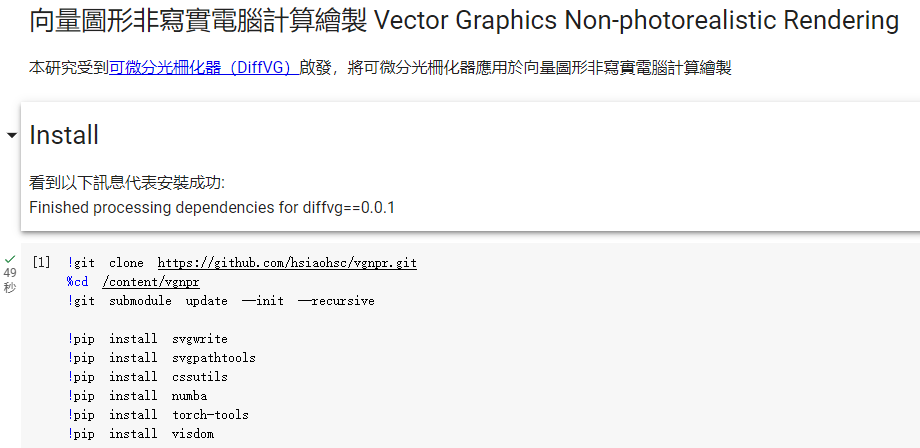
Task: Open the 可微分光柵化器 (DiffVG) link
Action: (x=204, y=68)
